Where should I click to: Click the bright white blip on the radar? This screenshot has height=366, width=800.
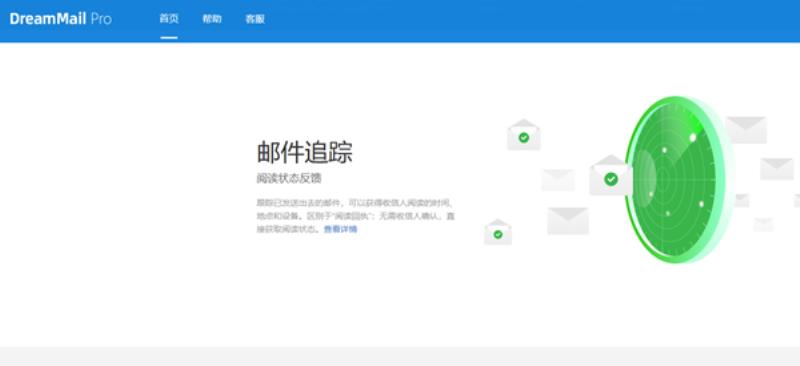point(692,137)
